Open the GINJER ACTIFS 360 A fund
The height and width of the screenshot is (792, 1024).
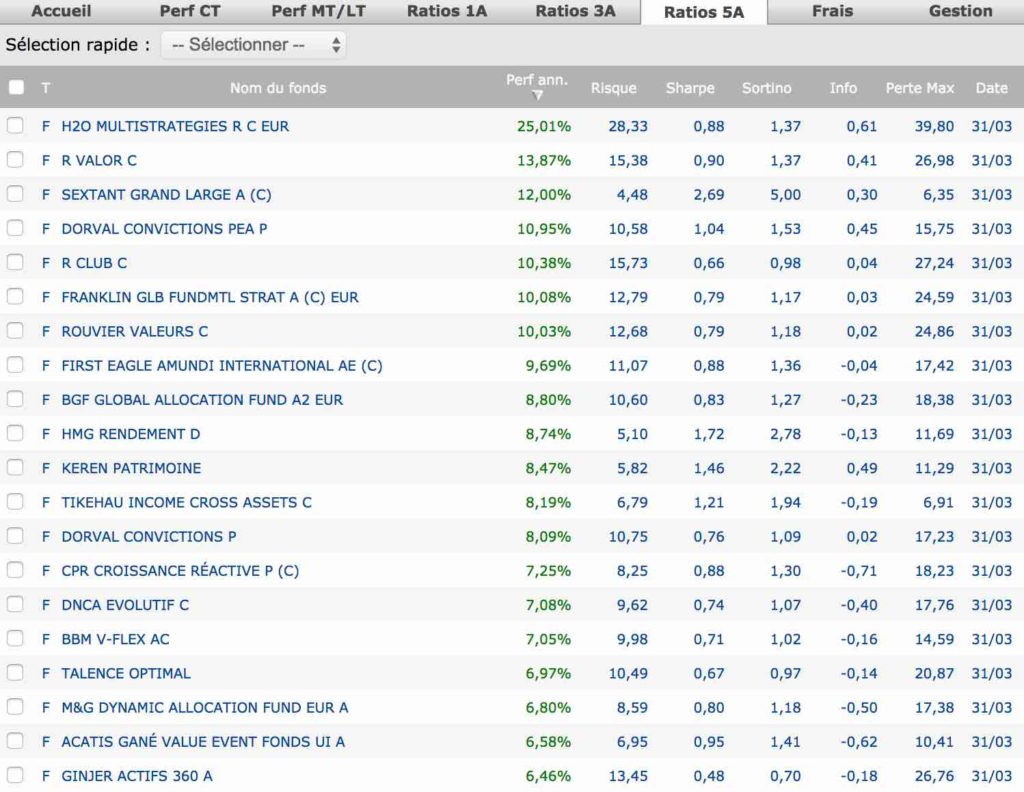pyautogui.click(x=136, y=776)
